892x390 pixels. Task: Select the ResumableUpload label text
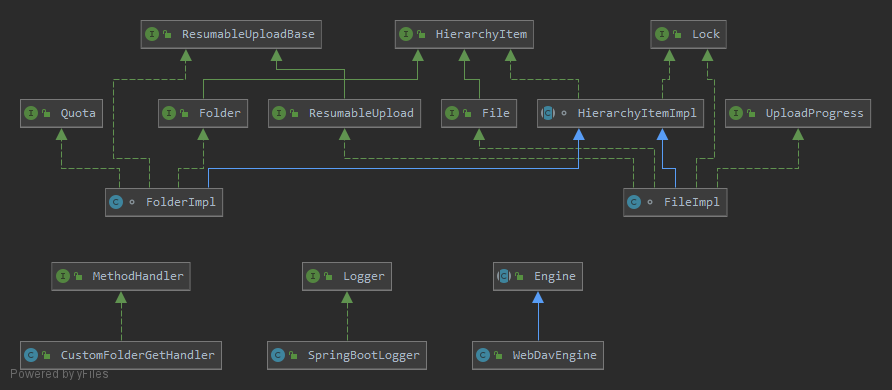[361, 113]
